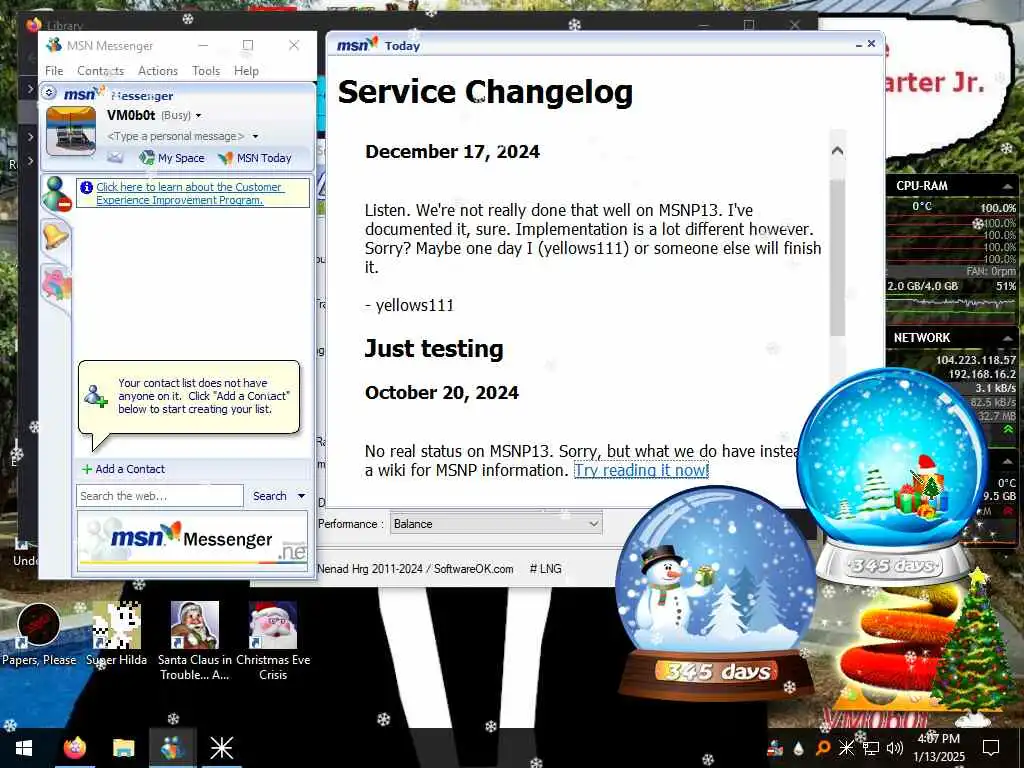
Task: Click the MSN Messenger banner advertisement
Action: 193,542
